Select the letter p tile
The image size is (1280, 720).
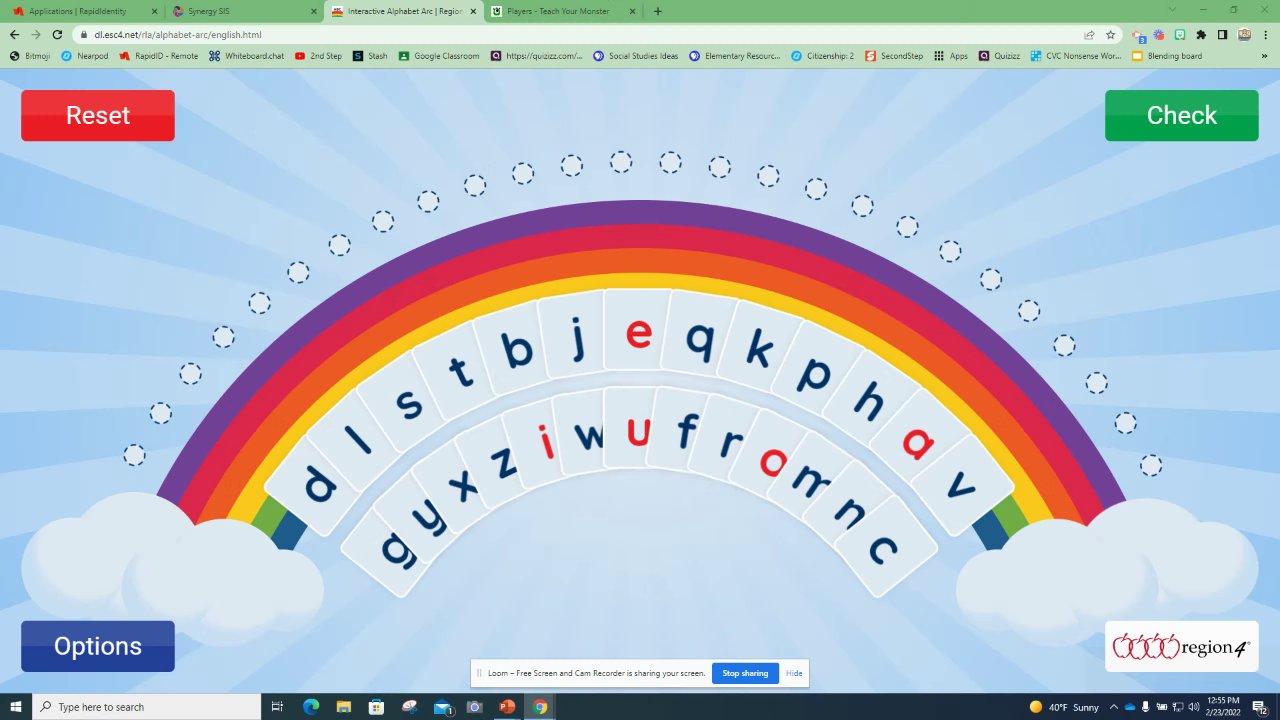814,372
